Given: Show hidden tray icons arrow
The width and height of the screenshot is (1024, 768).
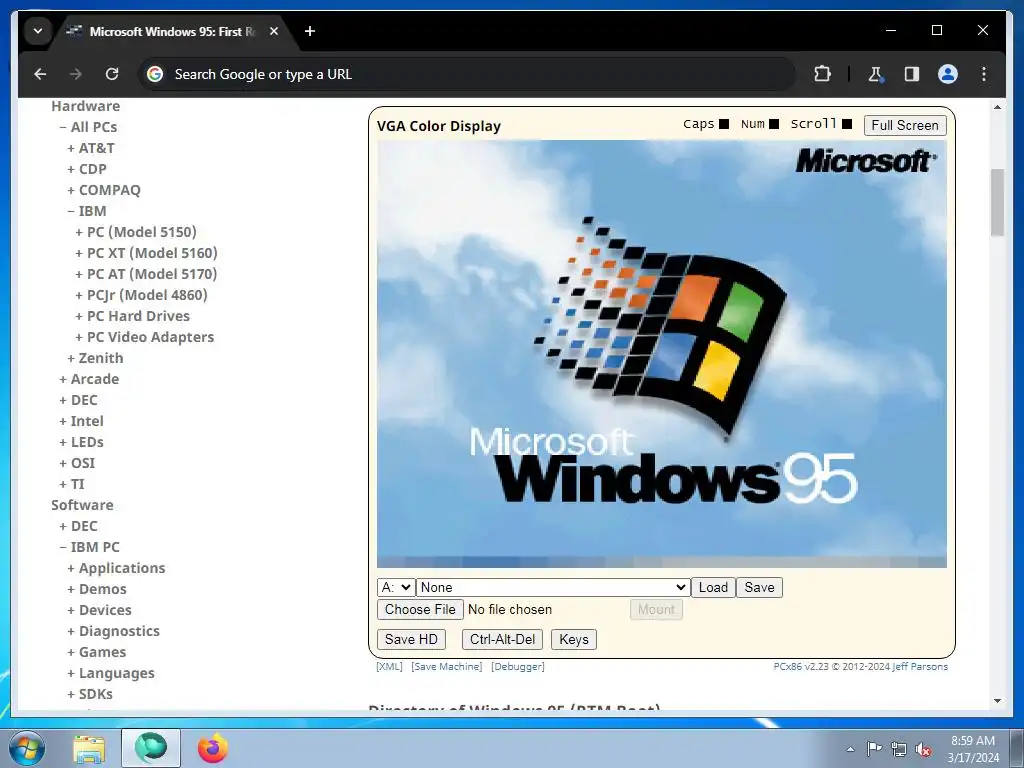Looking at the screenshot, I should pyautogui.click(x=850, y=749).
